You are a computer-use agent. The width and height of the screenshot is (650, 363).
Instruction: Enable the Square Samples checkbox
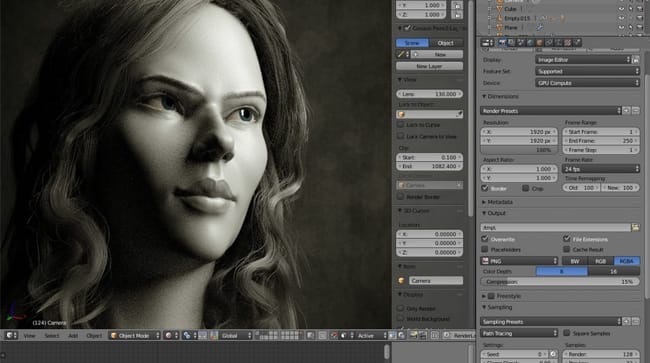(x=567, y=333)
